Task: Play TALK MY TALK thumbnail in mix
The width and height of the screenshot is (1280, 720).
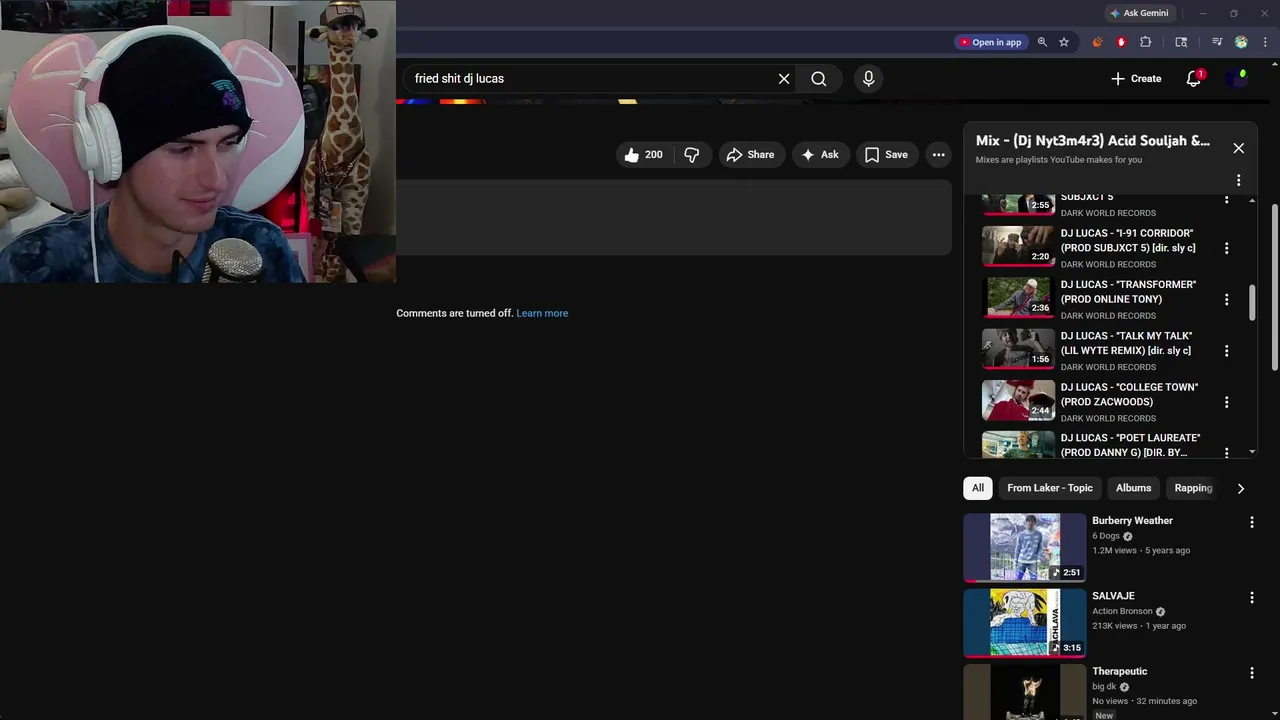Action: [1018, 349]
